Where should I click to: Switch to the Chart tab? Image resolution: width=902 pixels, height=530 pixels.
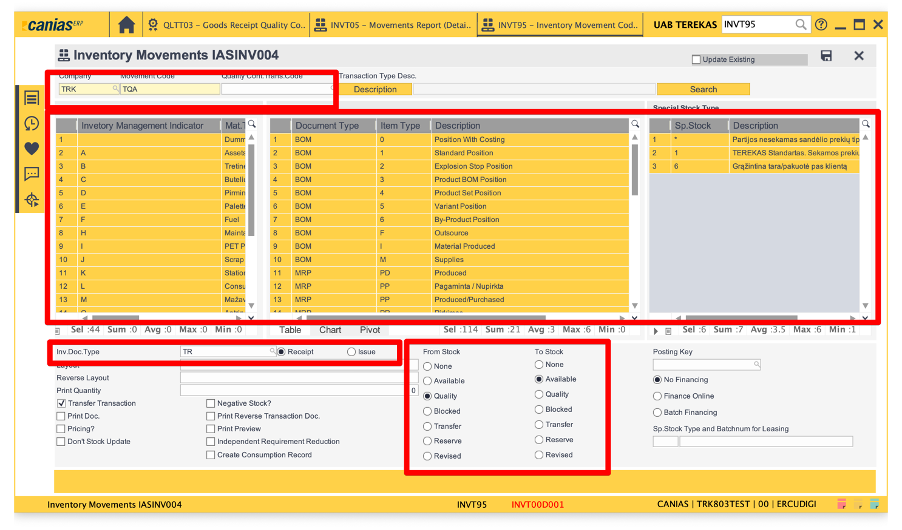(330, 330)
